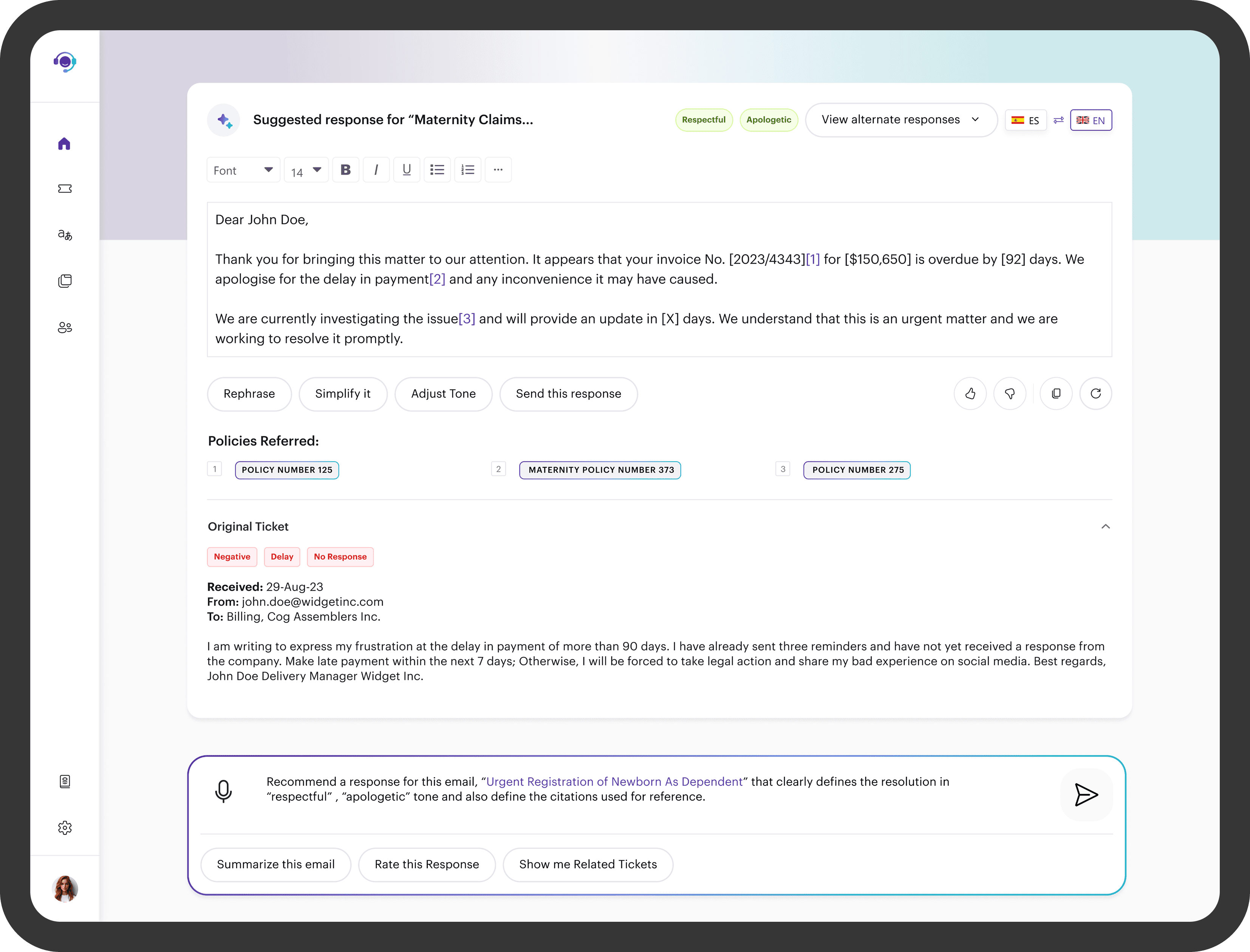1250x952 pixels.
Task: Open View alternate responses dropdown
Action: tap(900, 119)
